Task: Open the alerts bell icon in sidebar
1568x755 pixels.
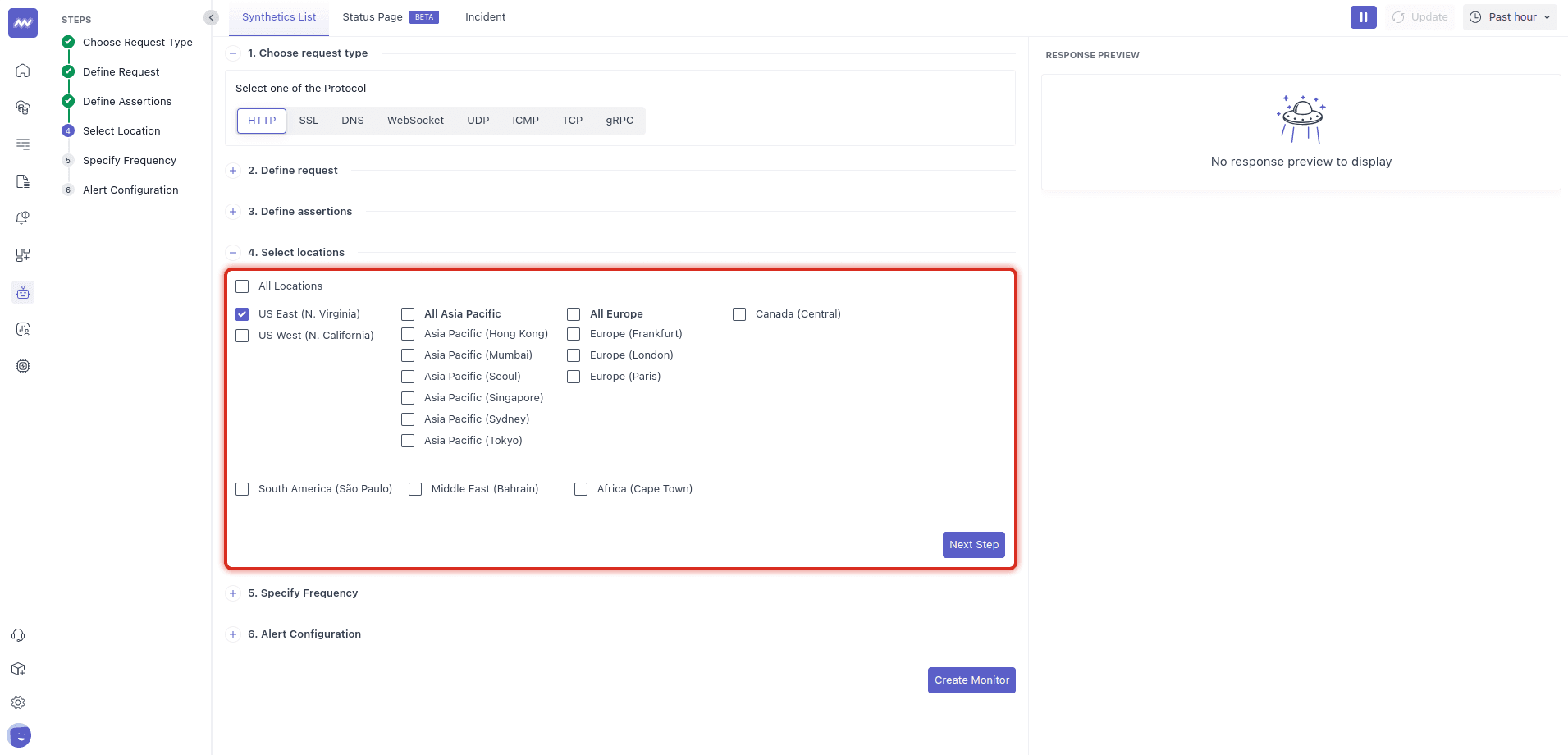Action: tap(23, 218)
